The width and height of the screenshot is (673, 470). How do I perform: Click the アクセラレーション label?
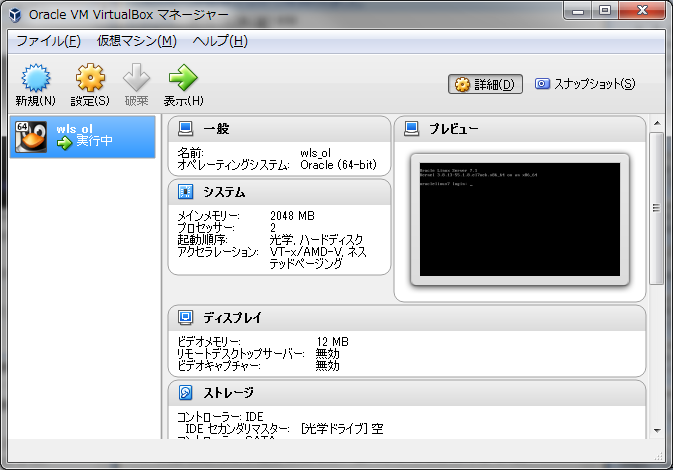tap(218, 252)
